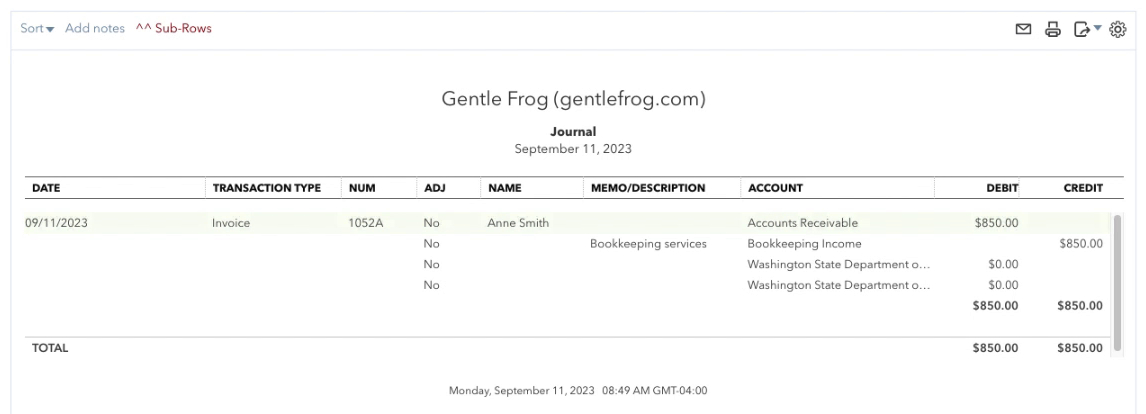Screen dimensions: 1146x414
Task: Click the report title Journal
Action: tap(573, 132)
